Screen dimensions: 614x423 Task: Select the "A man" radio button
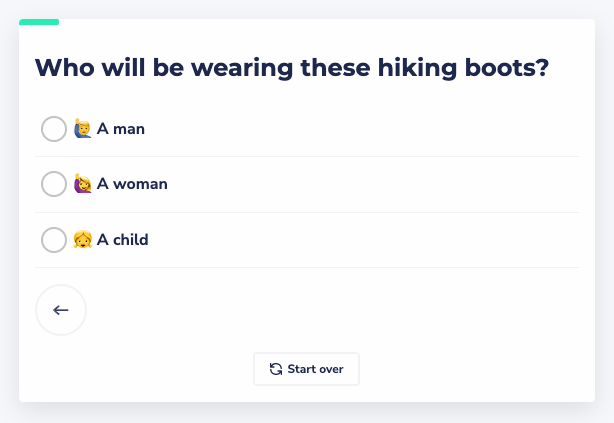pos(54,129)
